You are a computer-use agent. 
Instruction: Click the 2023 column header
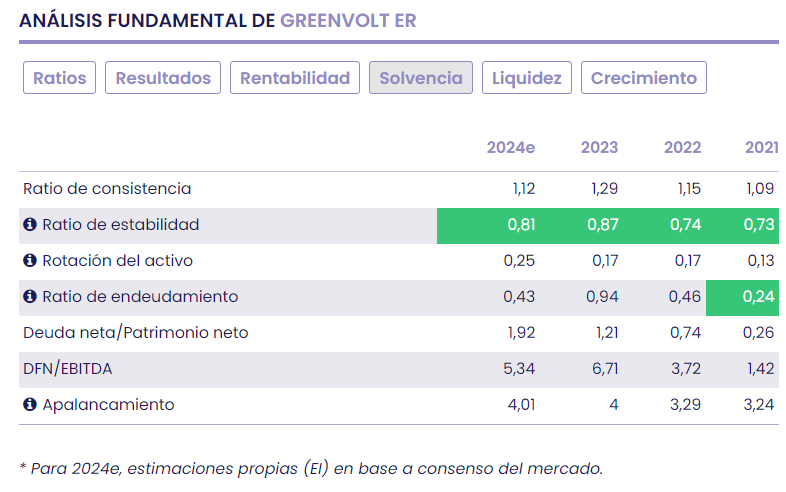coord(599,148)
